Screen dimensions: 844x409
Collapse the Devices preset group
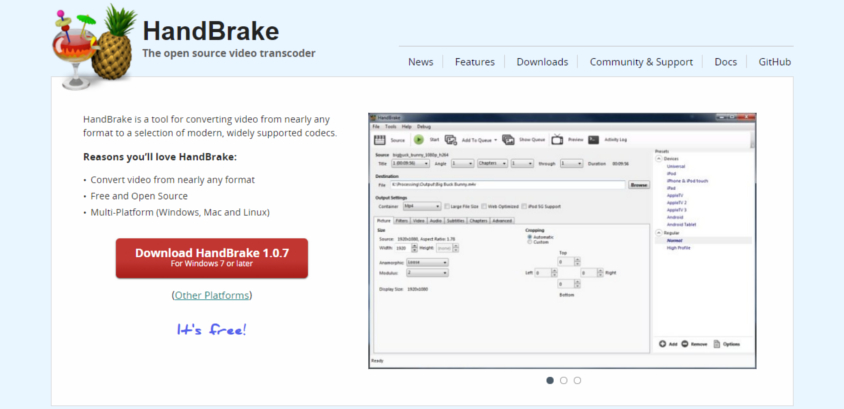point(659,159)
